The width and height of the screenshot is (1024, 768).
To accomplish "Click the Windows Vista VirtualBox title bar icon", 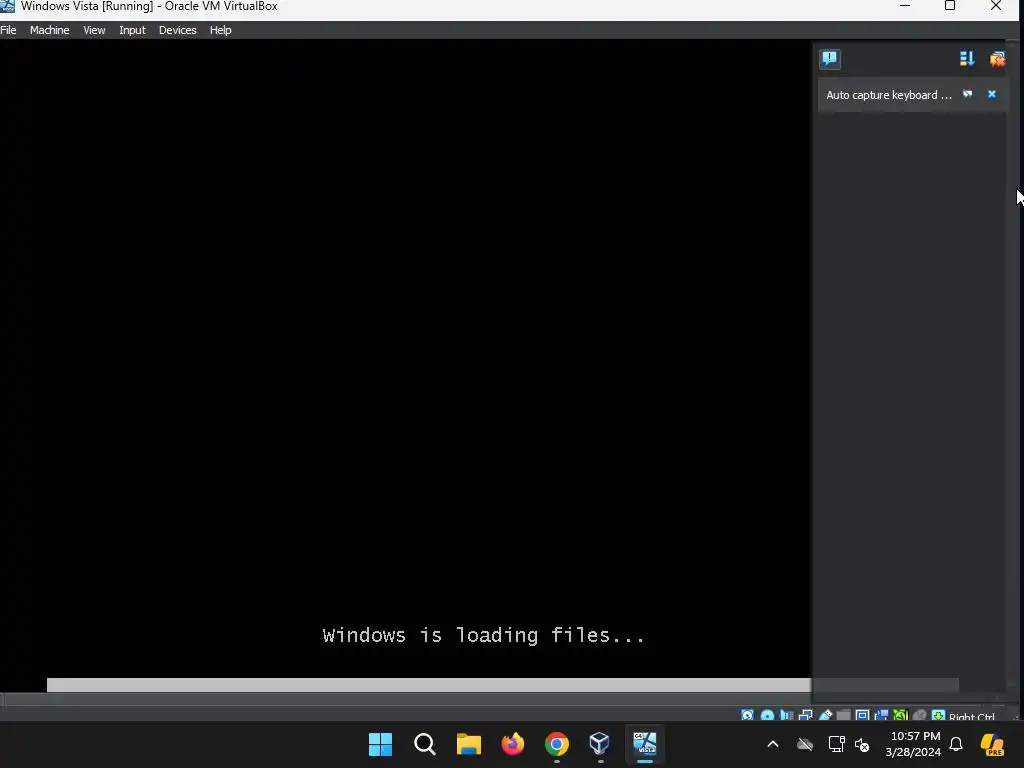I will pos(7,6).
